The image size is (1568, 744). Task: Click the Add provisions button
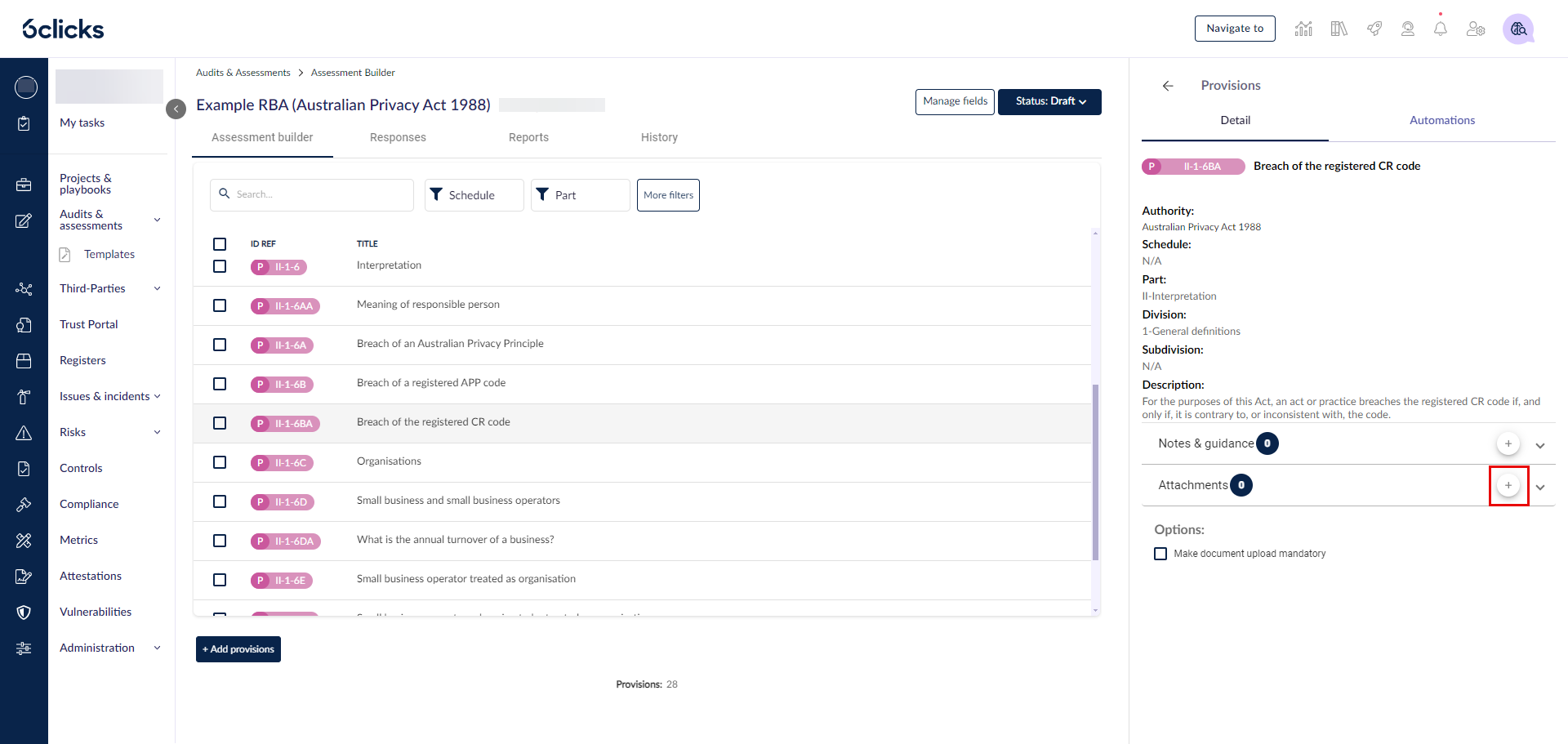(x=238, y=649)
